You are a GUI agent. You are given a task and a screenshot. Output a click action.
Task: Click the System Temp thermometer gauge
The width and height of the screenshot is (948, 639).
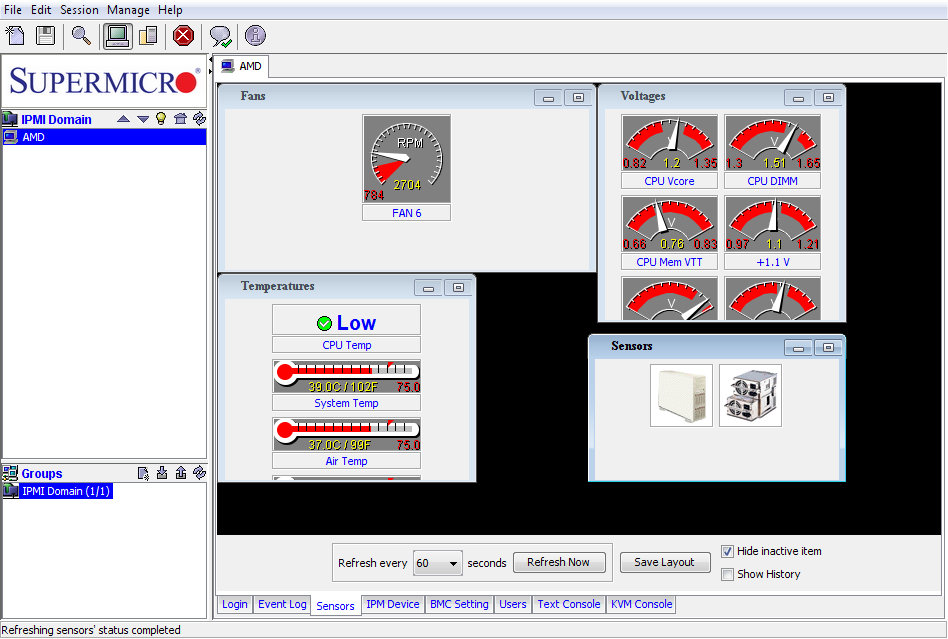click(346, 376)
